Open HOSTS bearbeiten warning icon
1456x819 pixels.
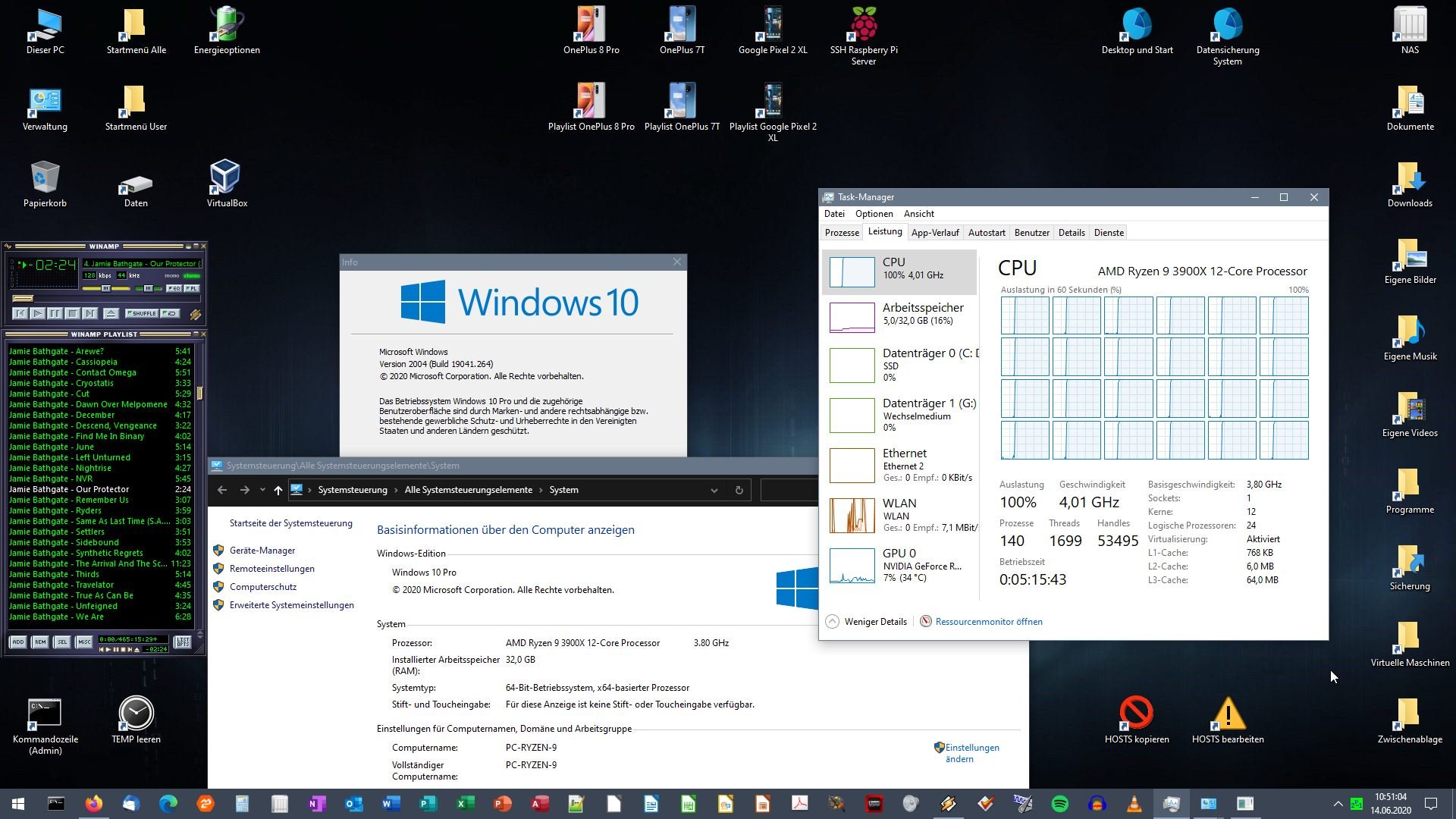[1228, 720]
